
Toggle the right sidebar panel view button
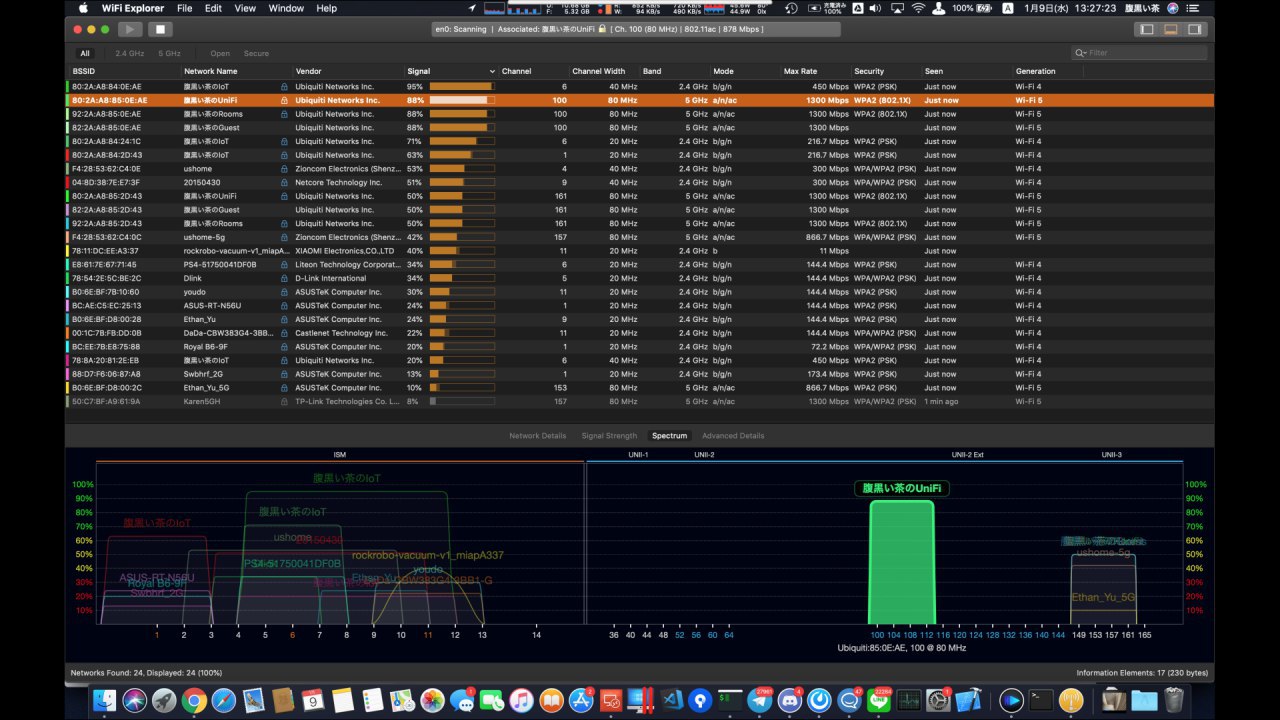1194,30
